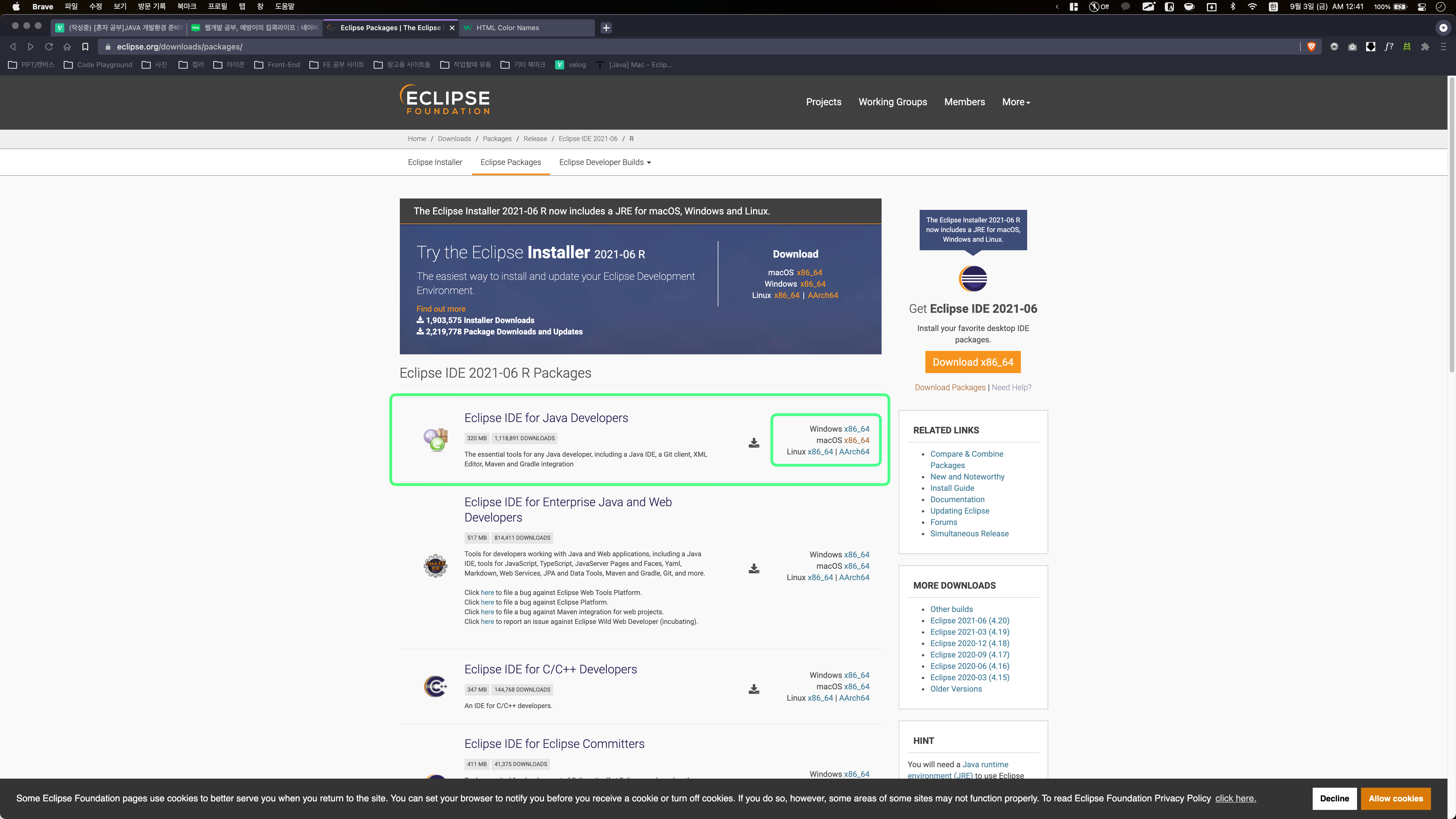The image size is (1456, 819).
Task: Open the Code Playground bookmarks folder
Action: 98,65
